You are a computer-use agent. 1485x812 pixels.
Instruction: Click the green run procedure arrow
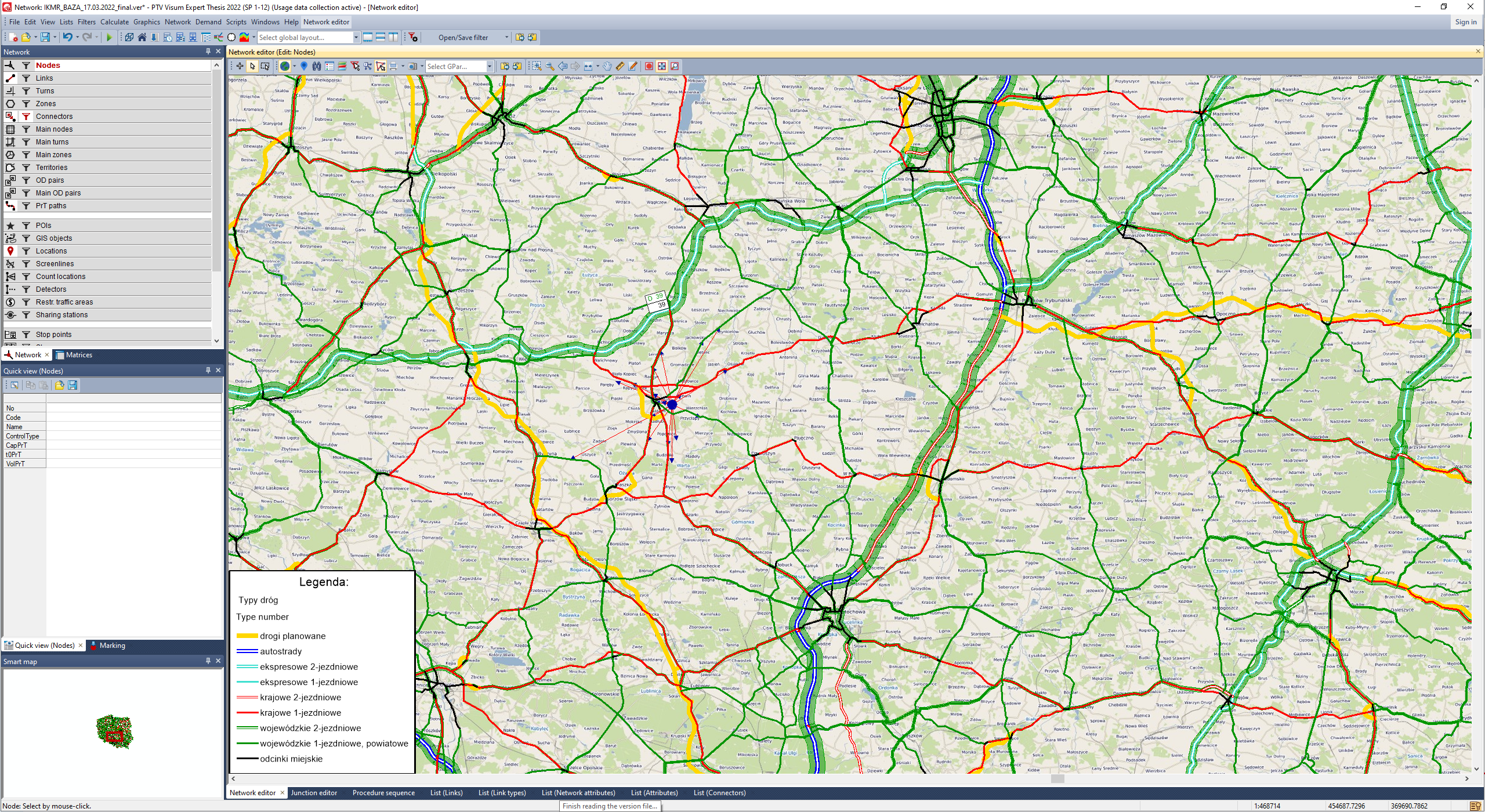108,37
